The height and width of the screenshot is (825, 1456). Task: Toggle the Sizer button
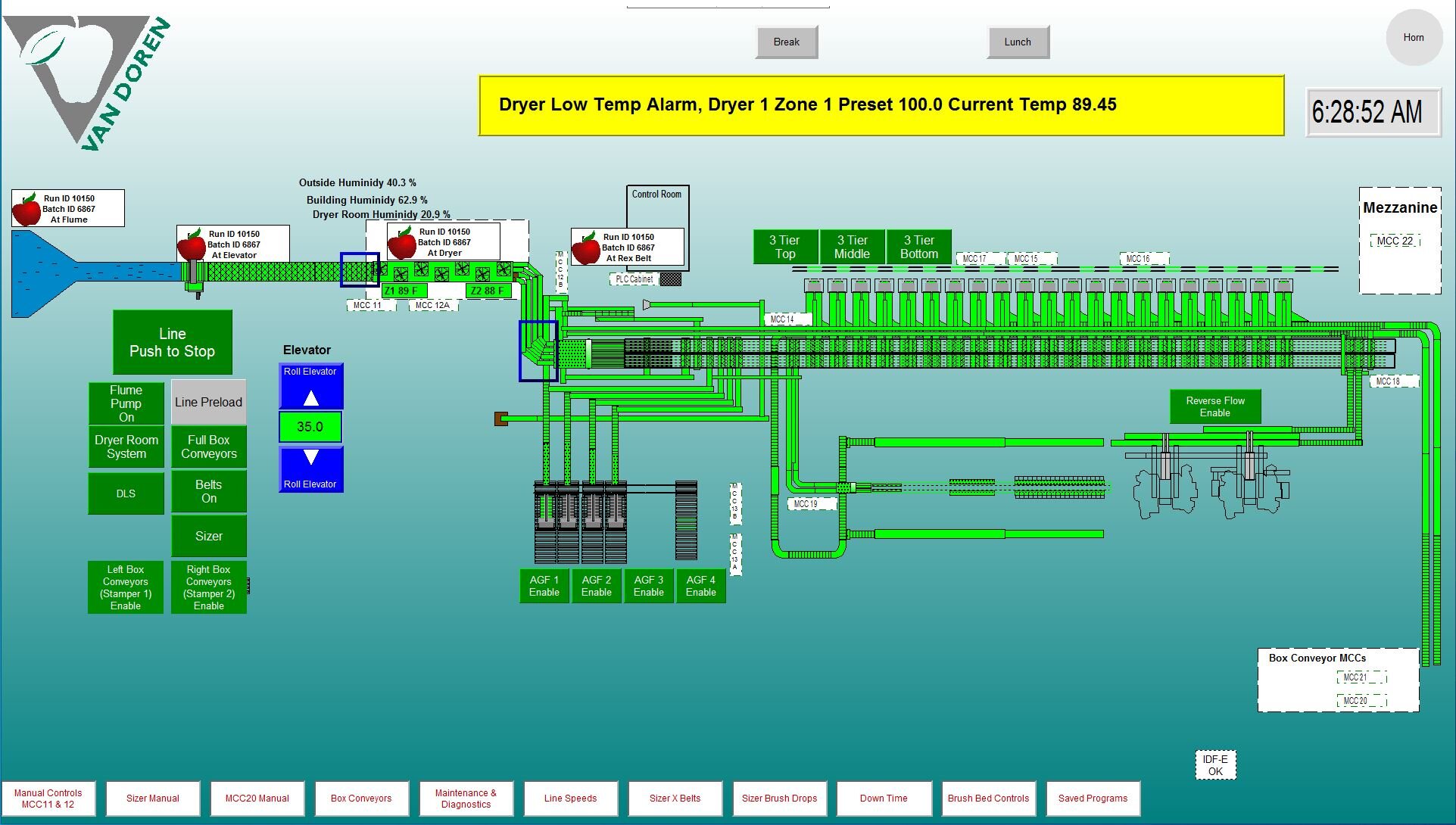[208, 536]
